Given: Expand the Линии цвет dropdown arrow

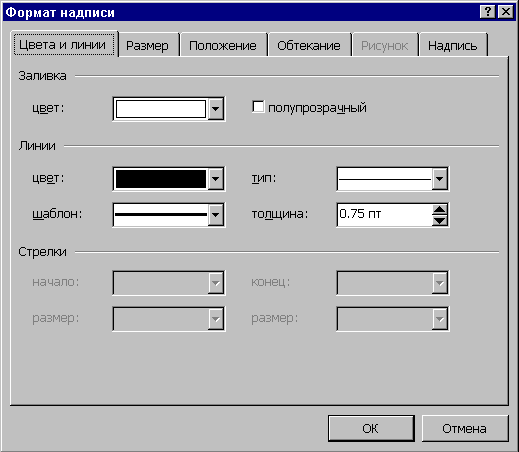Looking at the screenshot, I should click(216, 179).
